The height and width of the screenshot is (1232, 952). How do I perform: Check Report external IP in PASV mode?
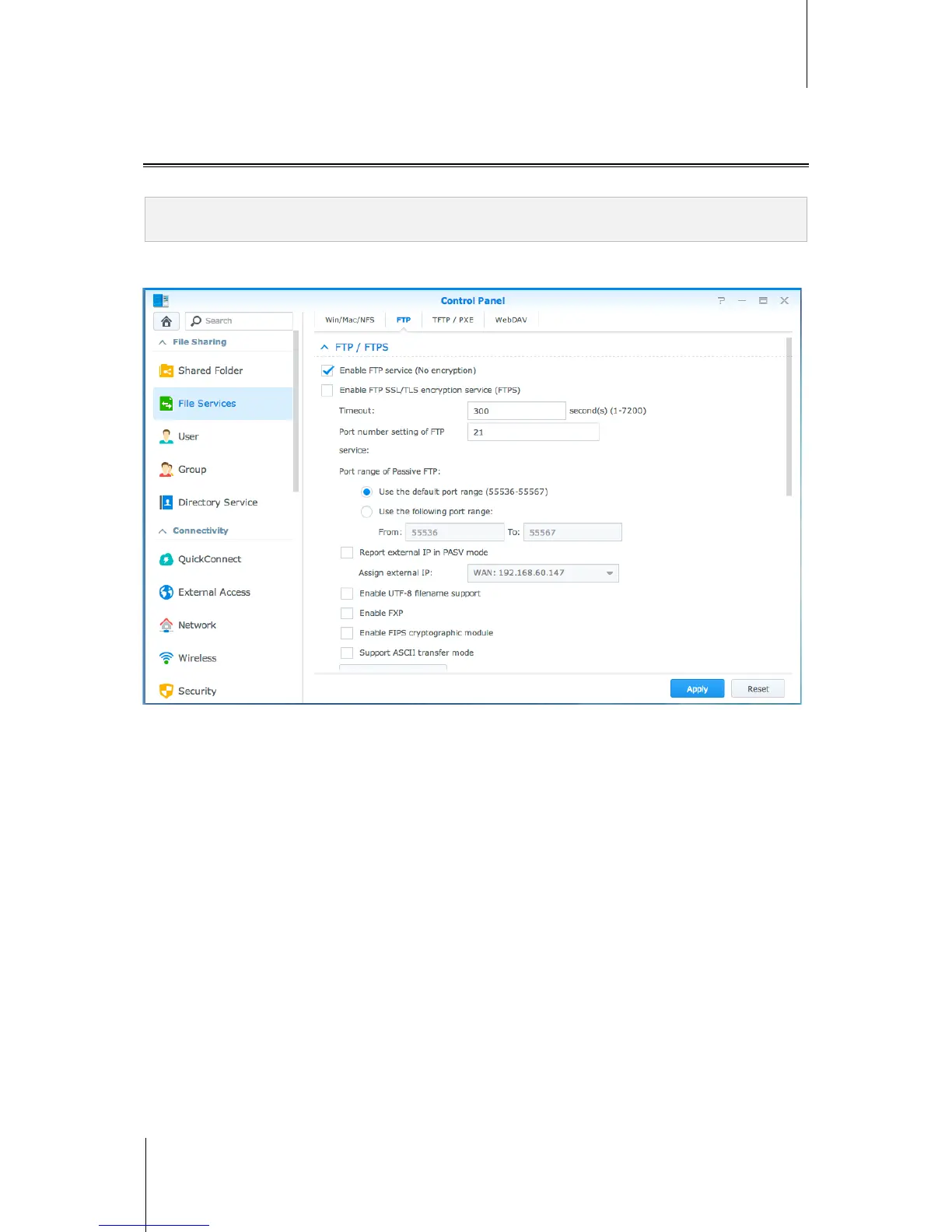(x=347, y=553)
